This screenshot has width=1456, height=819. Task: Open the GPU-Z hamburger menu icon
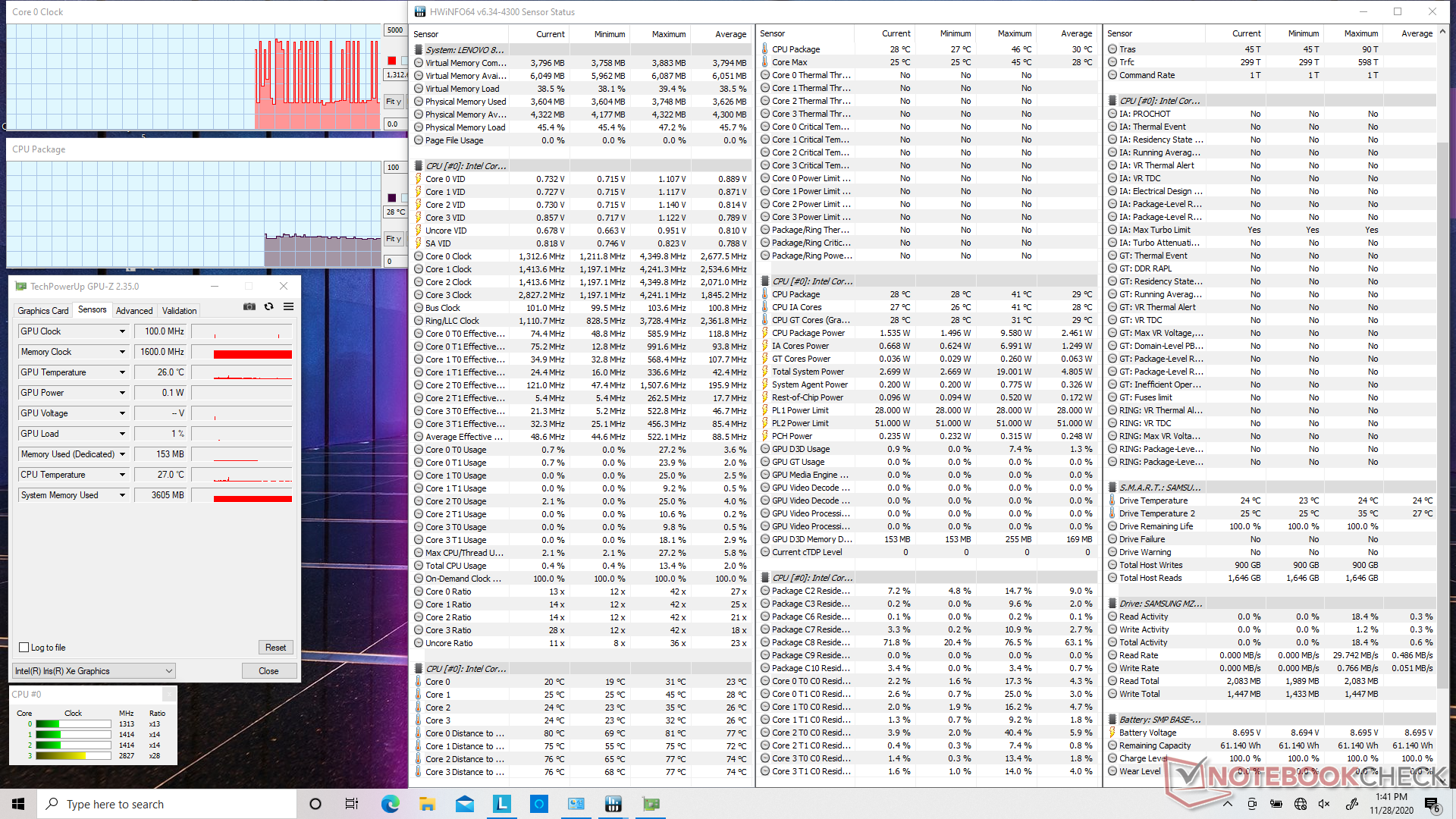288,307
